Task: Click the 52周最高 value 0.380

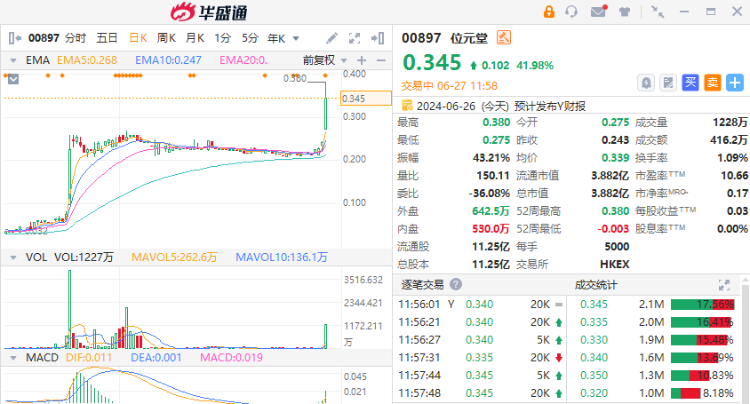Action: pyautogui.click(x=615, y=211)
